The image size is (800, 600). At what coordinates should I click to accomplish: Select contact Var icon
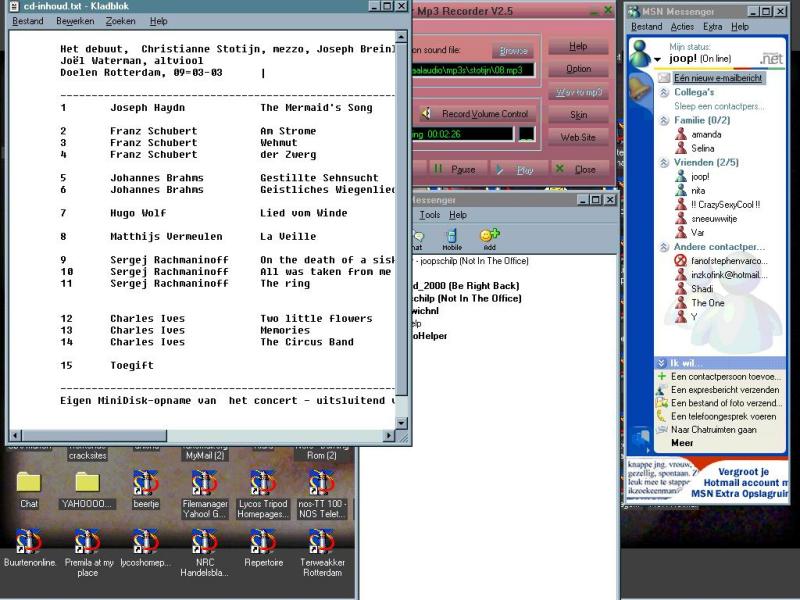(x=681, y=233)
